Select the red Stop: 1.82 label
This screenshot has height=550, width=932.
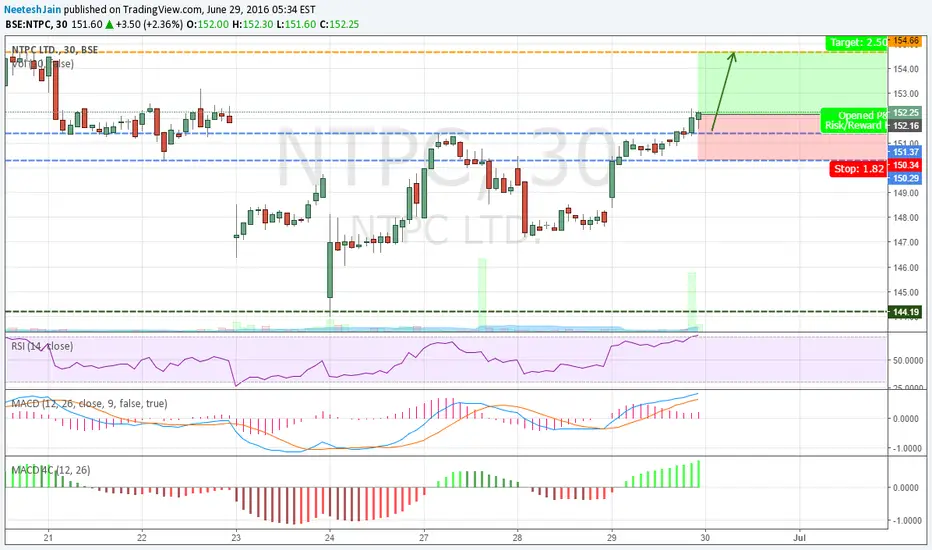pyautogui.click(x=859, y=169)
